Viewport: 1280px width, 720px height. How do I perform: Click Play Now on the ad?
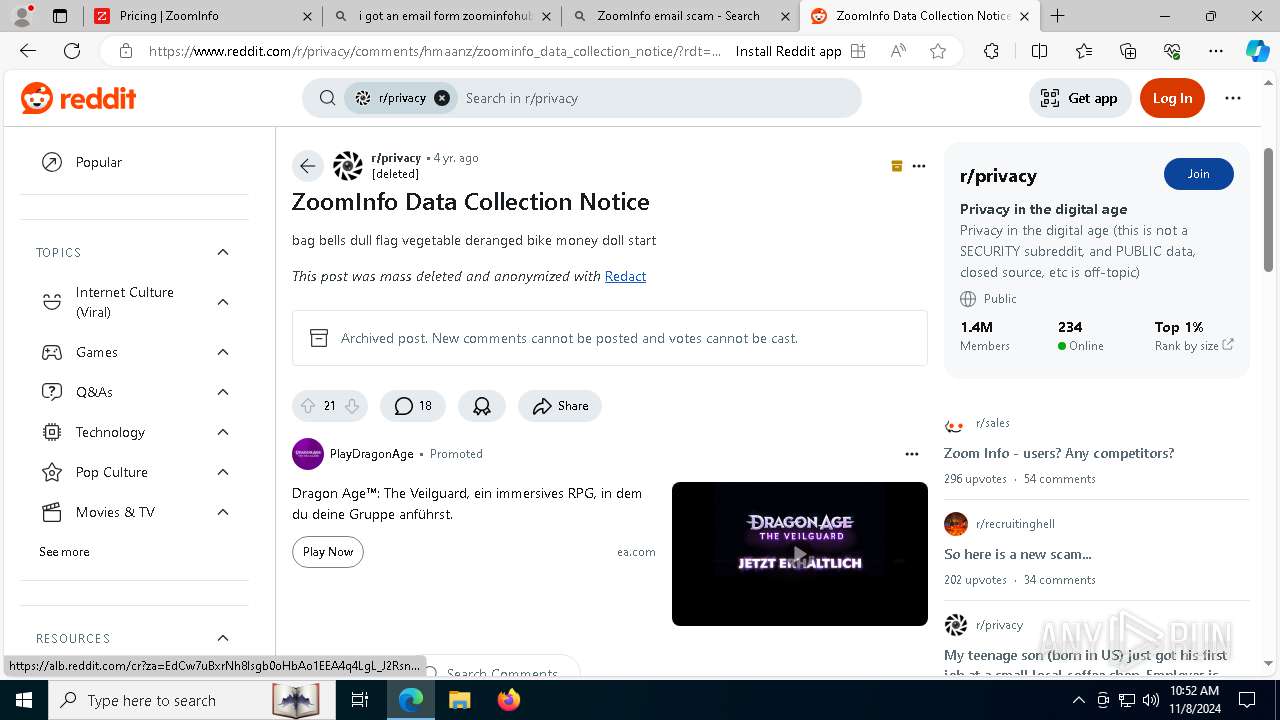(x=328, y=552)
